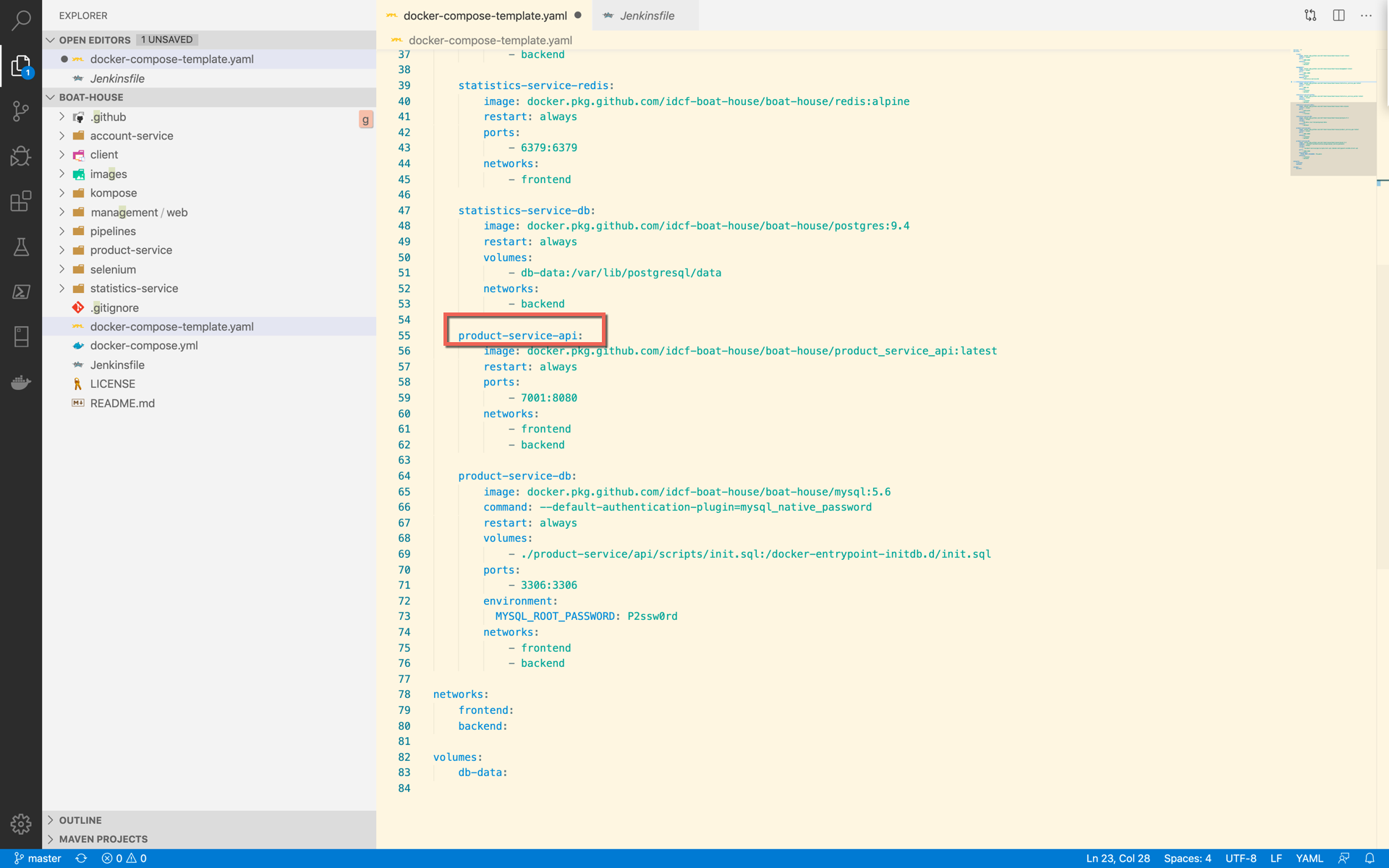Expand the pipelines folder
This screenshot has height=868, width=1389.
tap(62, 231)
